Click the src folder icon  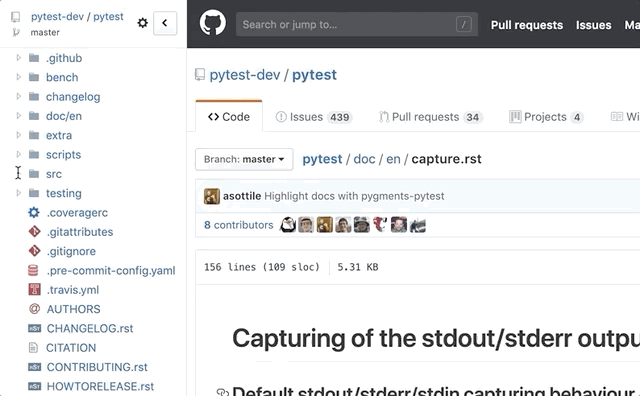tap(34, 174)
